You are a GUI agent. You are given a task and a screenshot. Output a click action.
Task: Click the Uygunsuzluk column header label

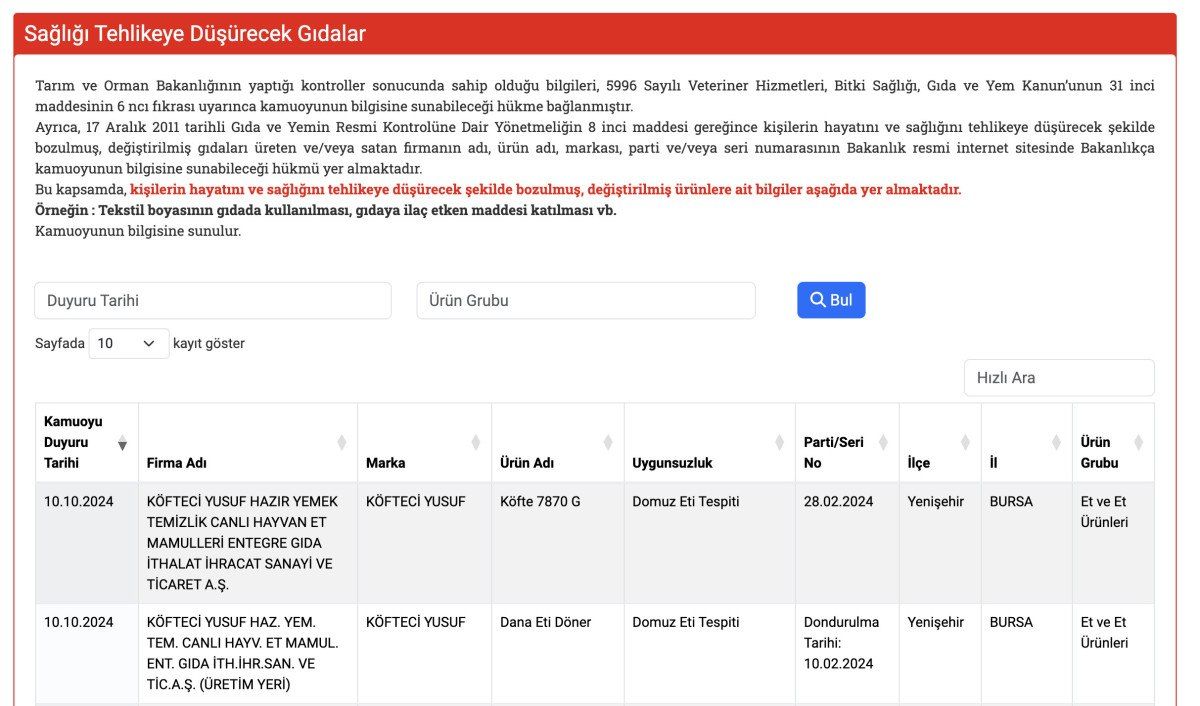[672, 463]
